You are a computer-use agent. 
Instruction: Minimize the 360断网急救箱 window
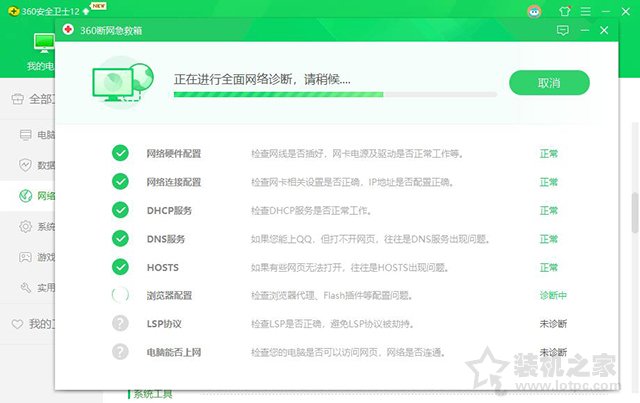coord(585,30)
